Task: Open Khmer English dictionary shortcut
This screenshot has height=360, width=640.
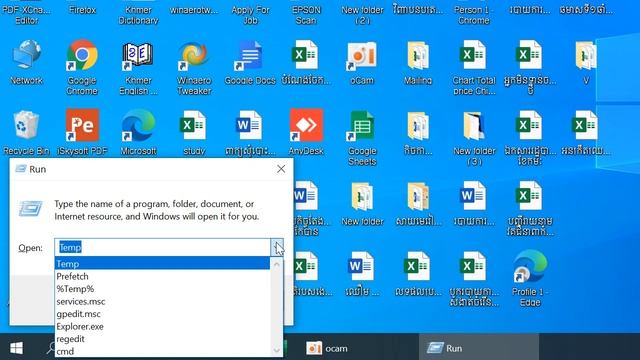Action: (138, 67)
